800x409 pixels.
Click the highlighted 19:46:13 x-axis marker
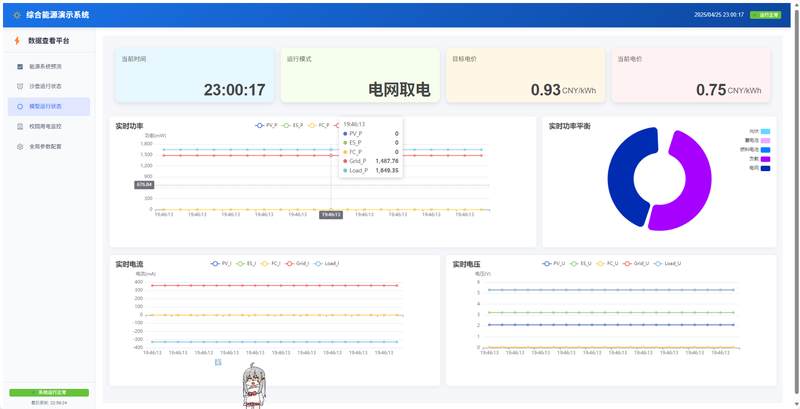(x=331, y=215)
